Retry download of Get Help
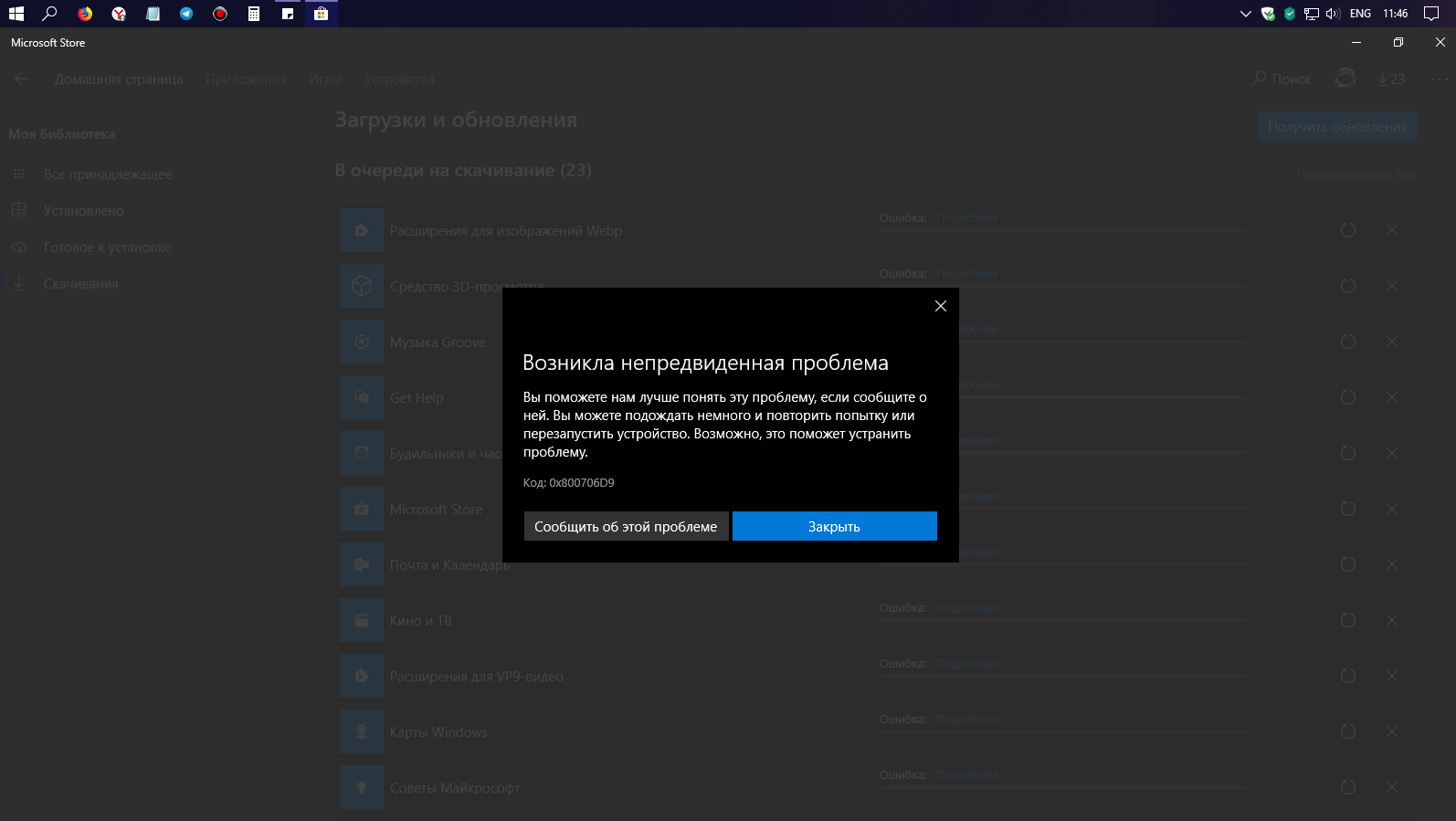This screenshot has width=1456, height=821. 1347,397
